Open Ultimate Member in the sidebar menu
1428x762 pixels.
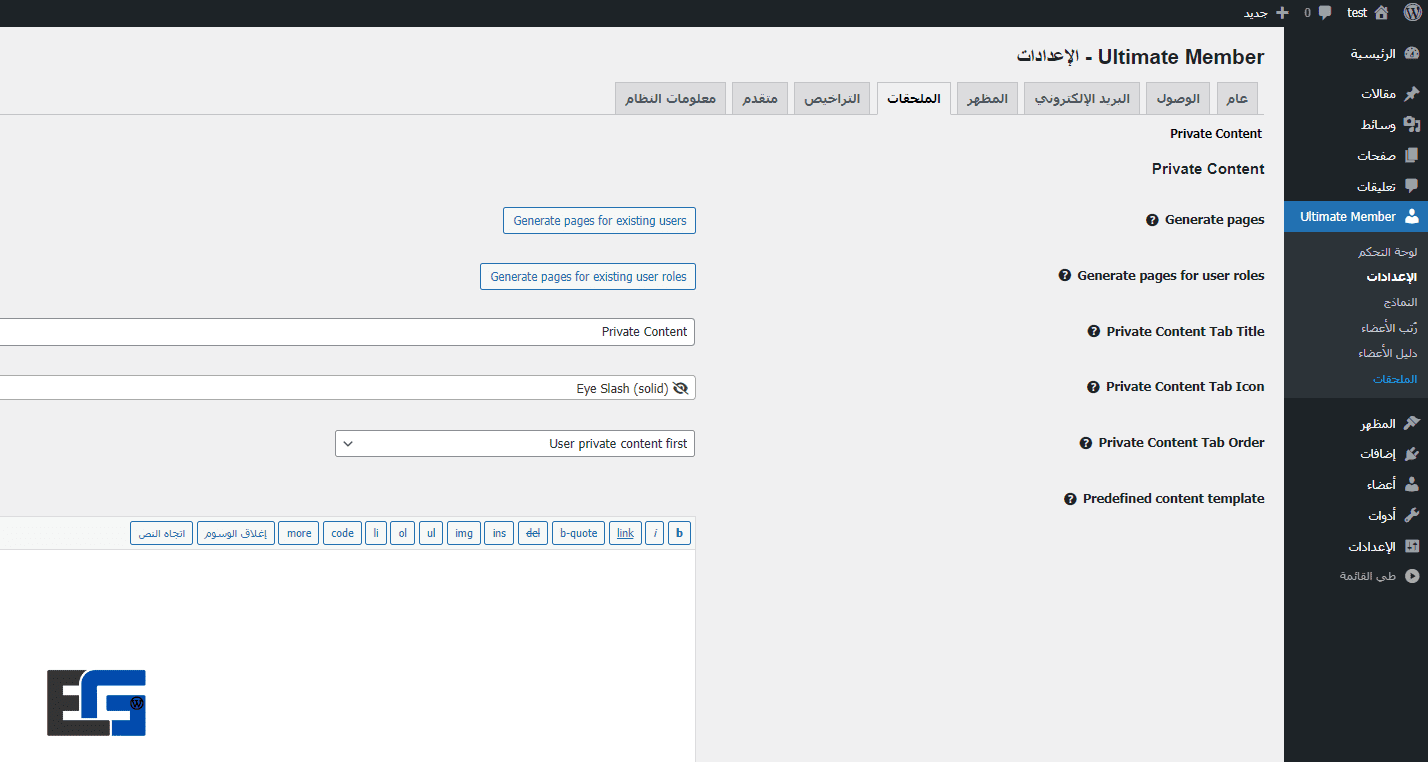[1355, 217]
